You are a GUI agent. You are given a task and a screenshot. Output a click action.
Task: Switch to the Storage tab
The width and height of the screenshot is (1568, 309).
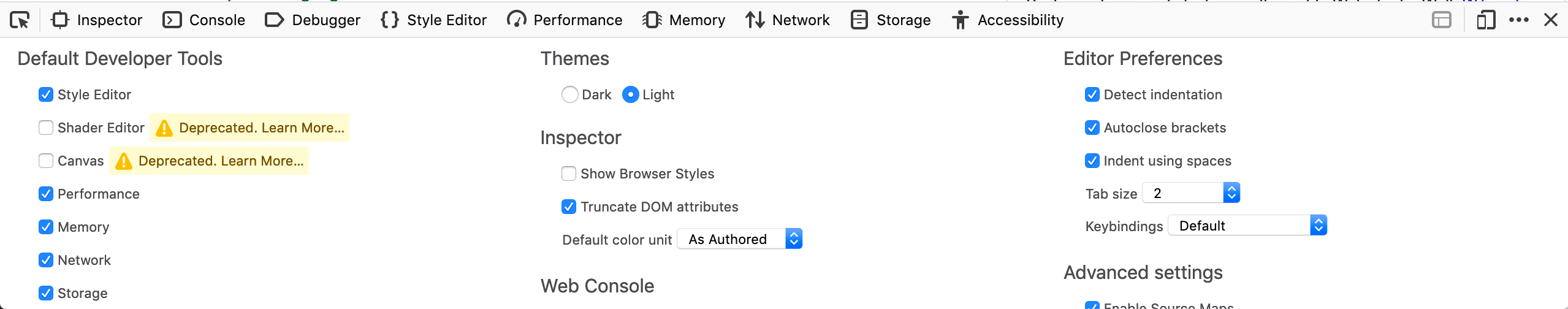[891, 20]
